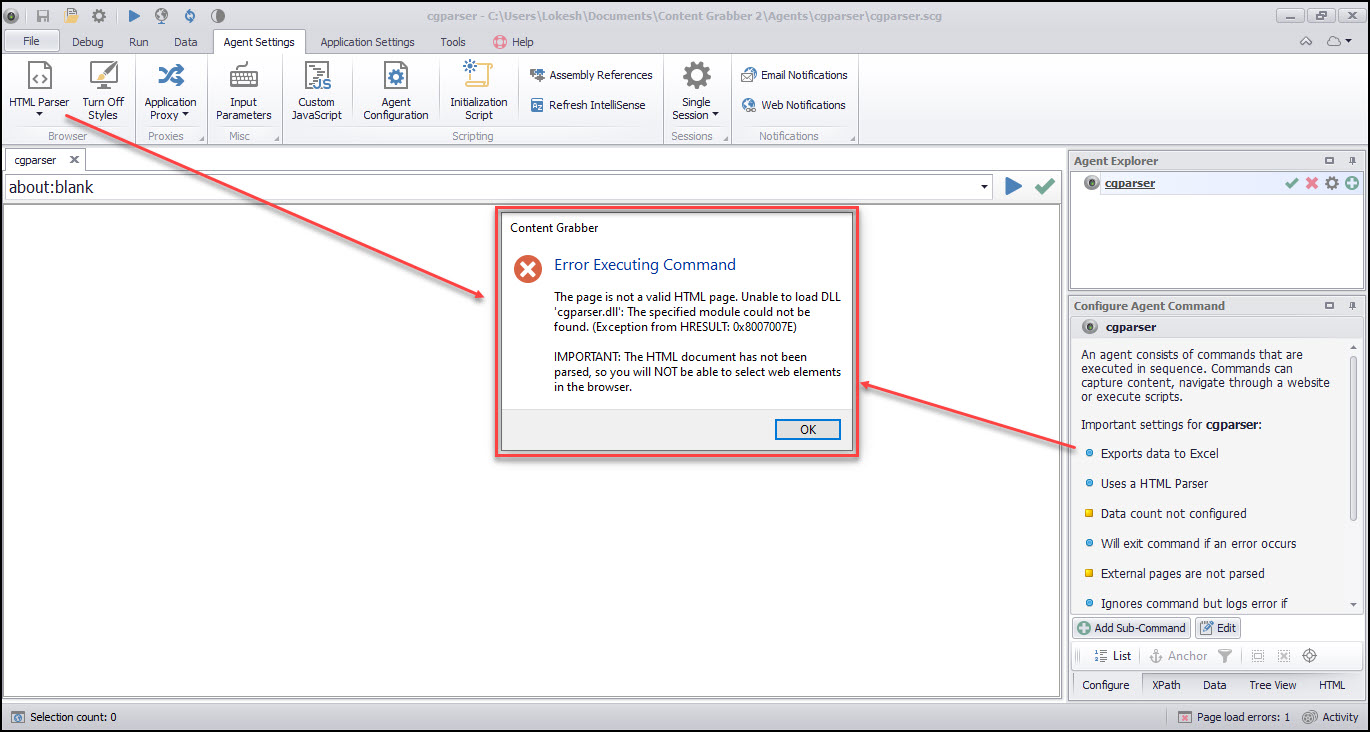This screenshot has width=1370, height=732.
Task: Click green checkmark beside address bar
Action: 1045,187
